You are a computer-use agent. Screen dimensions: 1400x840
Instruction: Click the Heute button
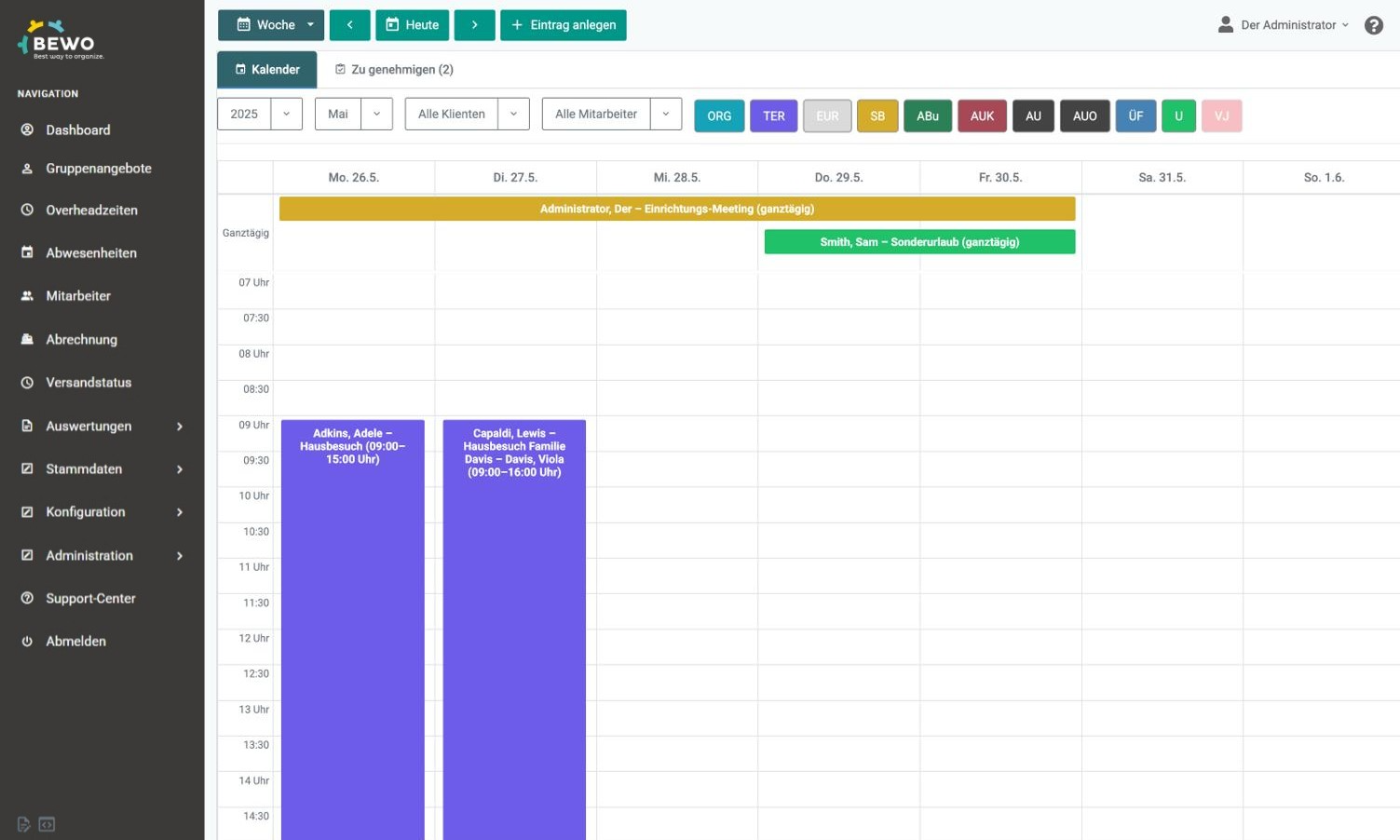pos(413,25)
